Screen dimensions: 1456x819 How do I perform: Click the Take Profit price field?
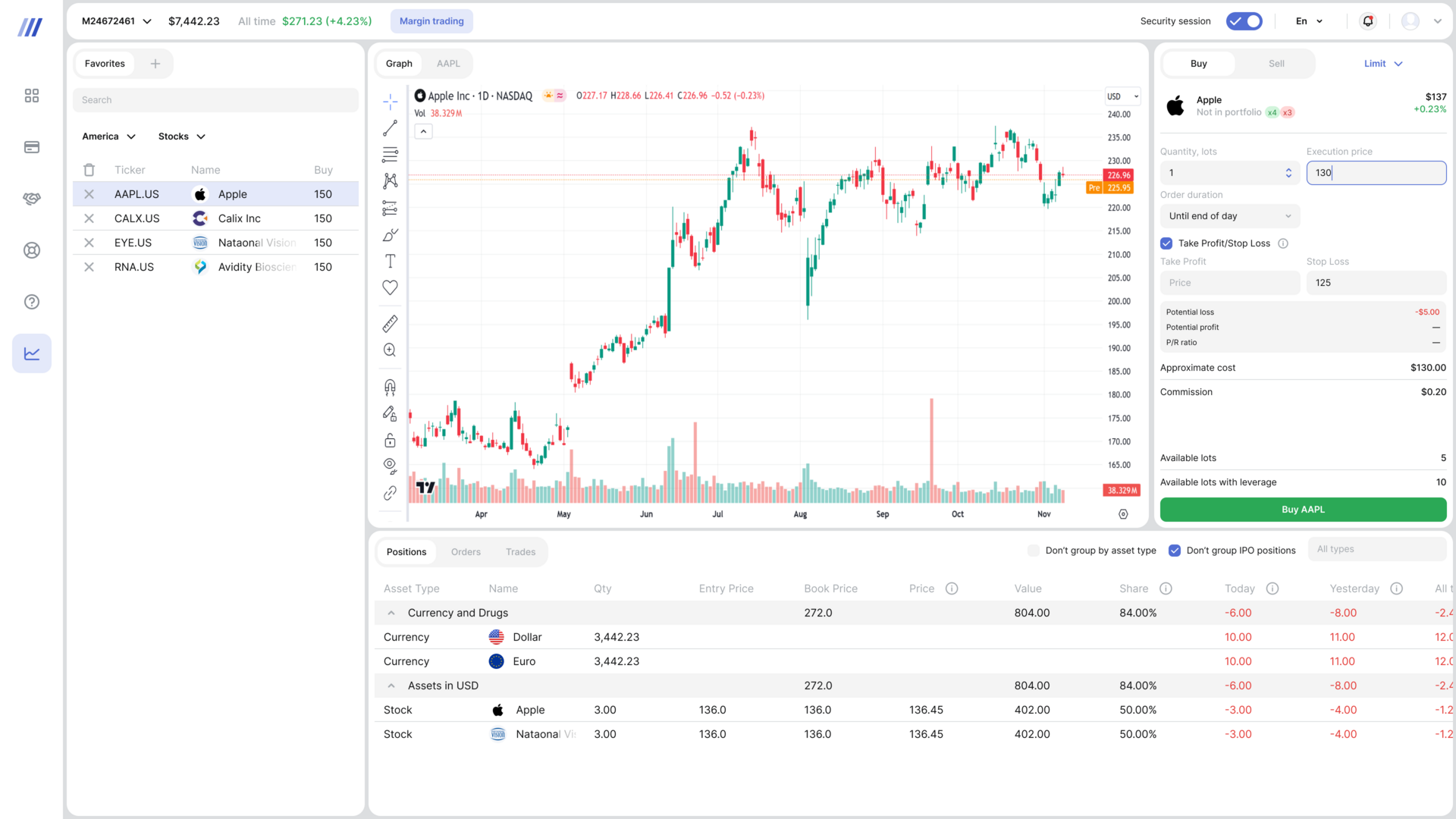point(1229,283)
